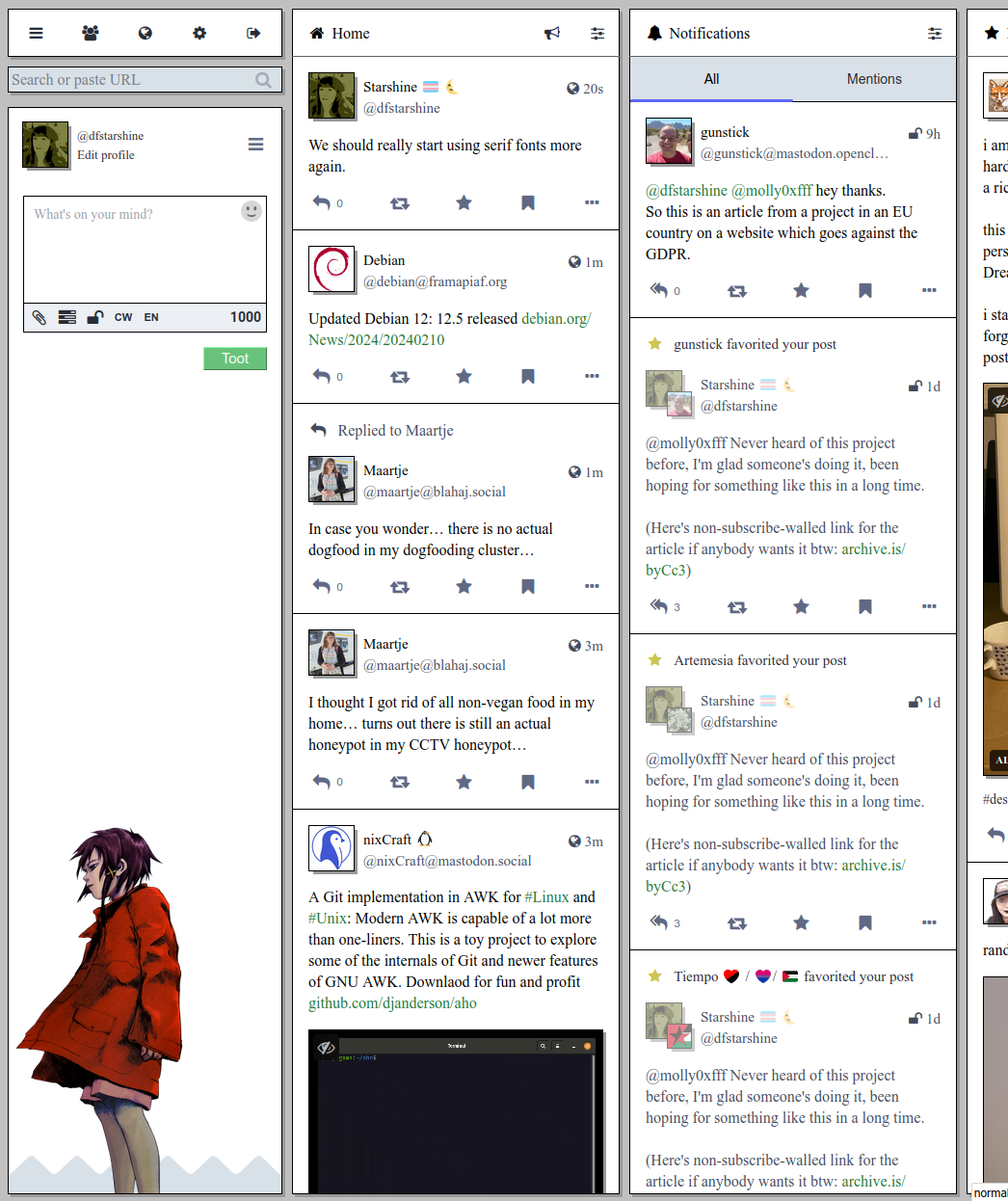Toggle the post privacy unlock icon
The image size is (1008, 1201).
95,317
